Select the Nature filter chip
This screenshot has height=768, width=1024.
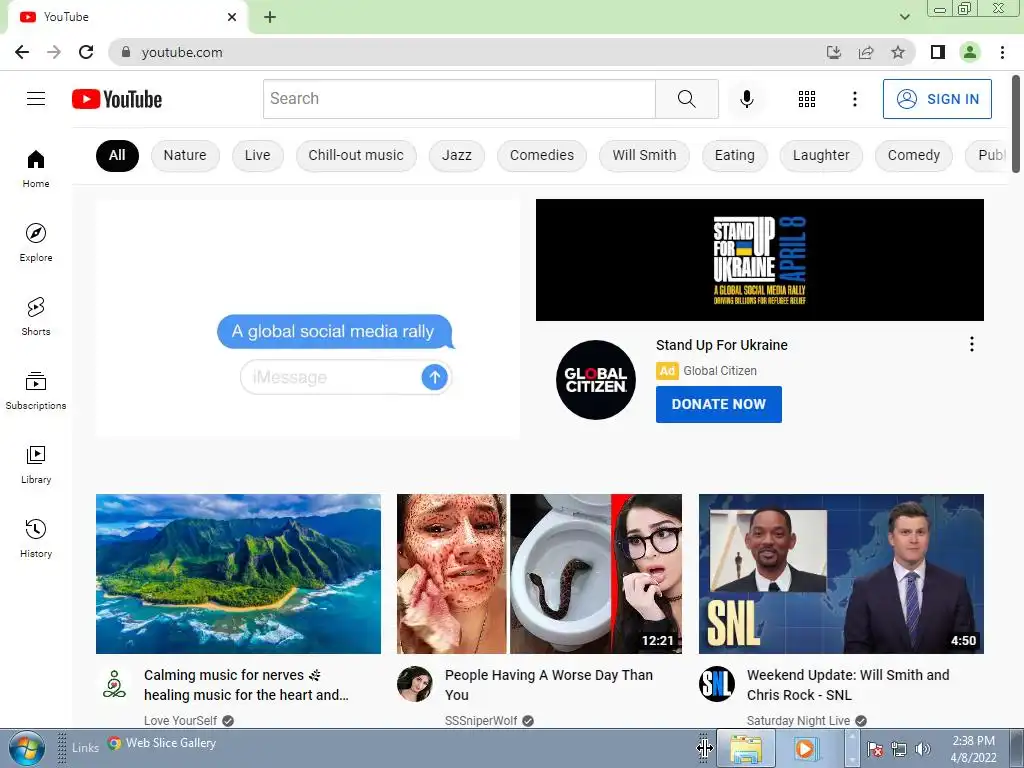185,155
